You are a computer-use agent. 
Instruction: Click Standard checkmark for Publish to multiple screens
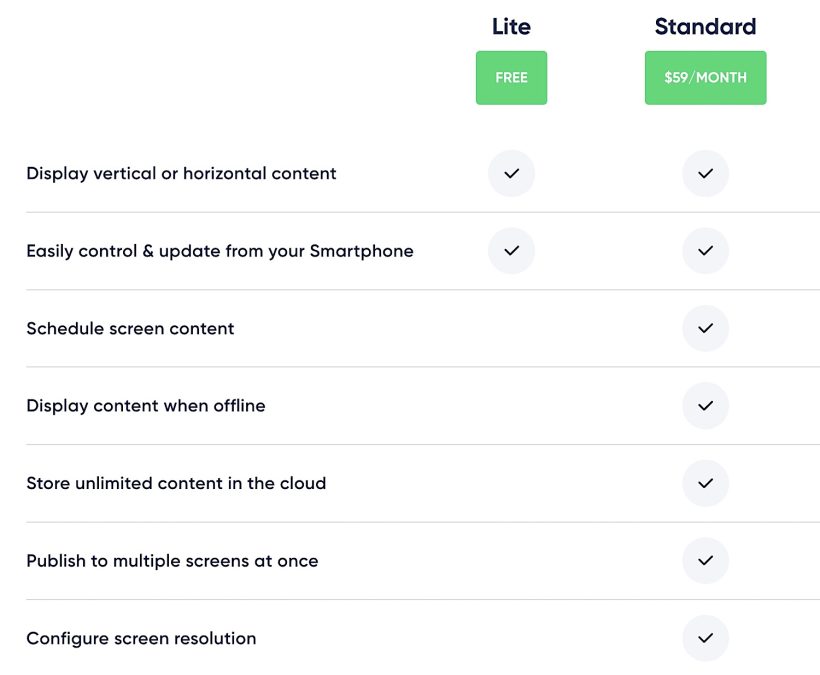coord(705,561)
